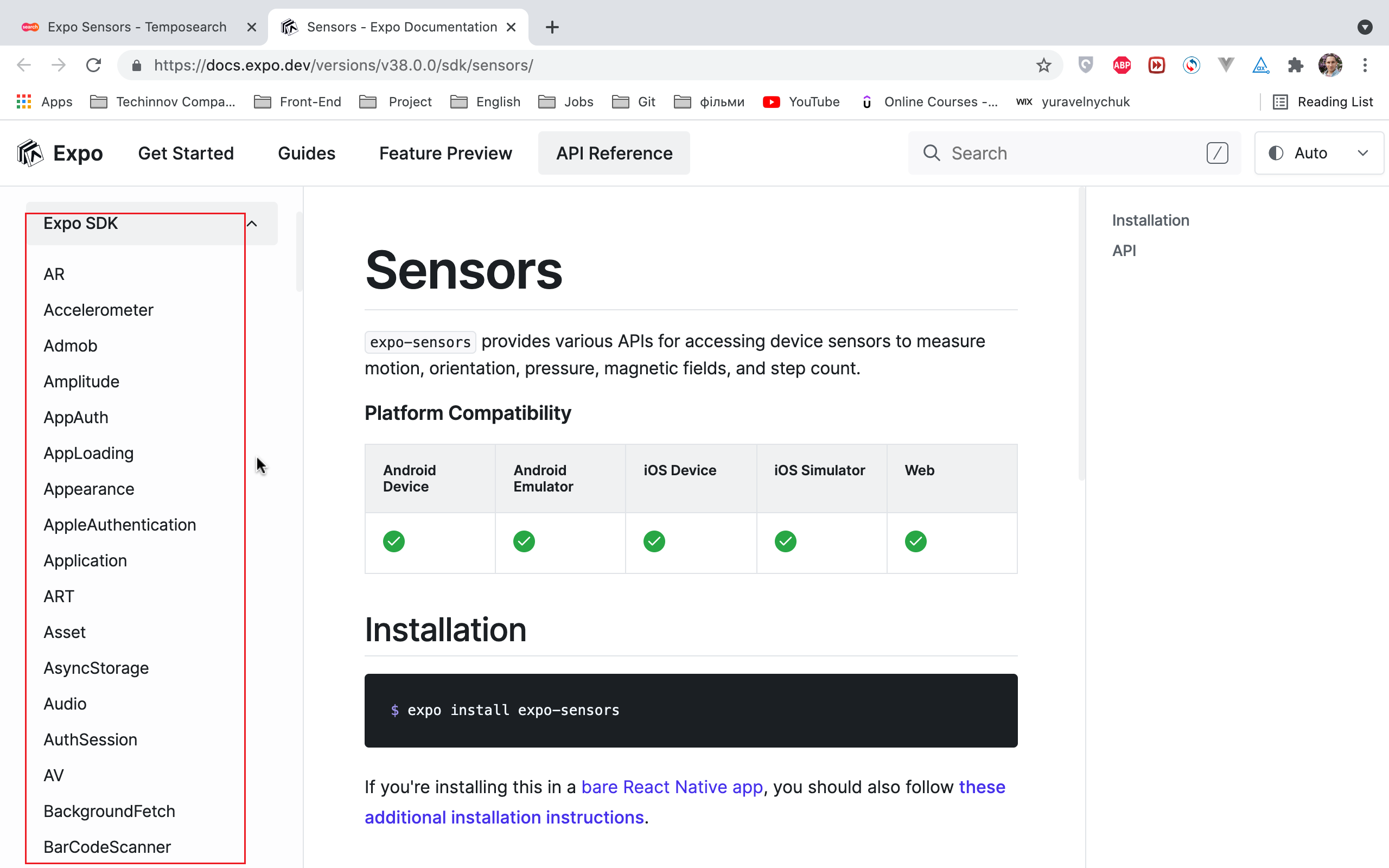Open the Auto theme dropdown

1318,152
